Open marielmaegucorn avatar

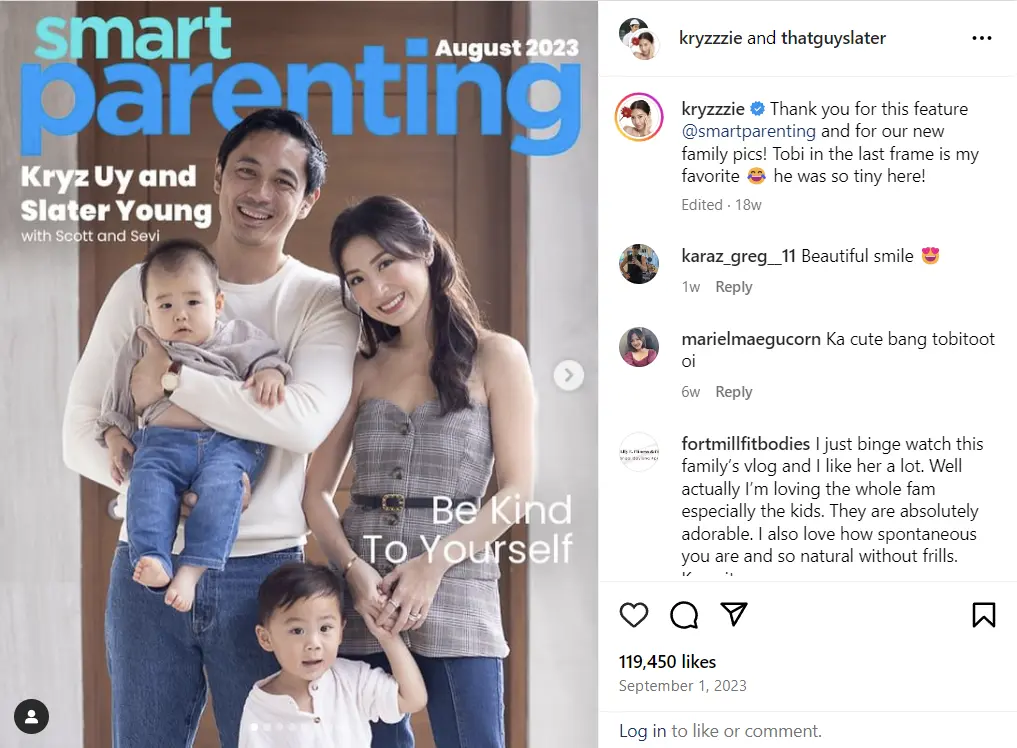(639, 347)
